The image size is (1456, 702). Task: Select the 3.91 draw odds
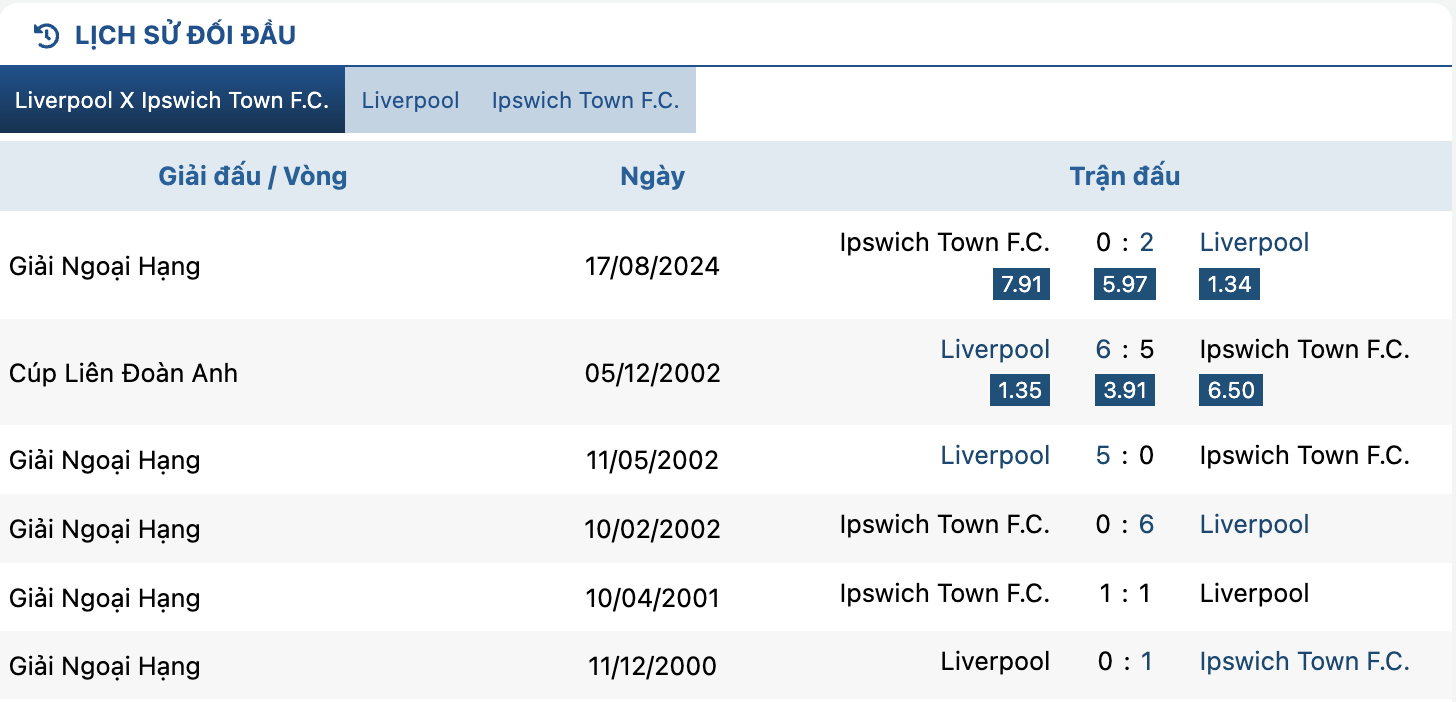pos(1125,390)
